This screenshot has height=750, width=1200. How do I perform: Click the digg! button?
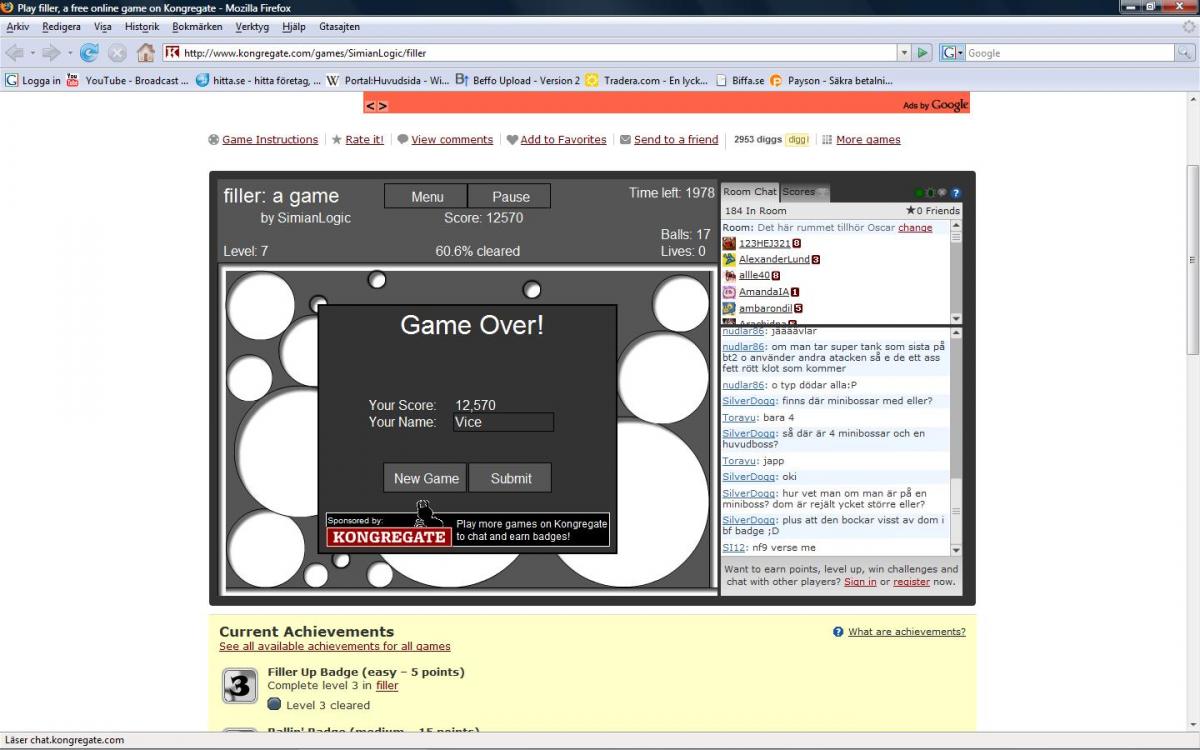coord(797,140)
